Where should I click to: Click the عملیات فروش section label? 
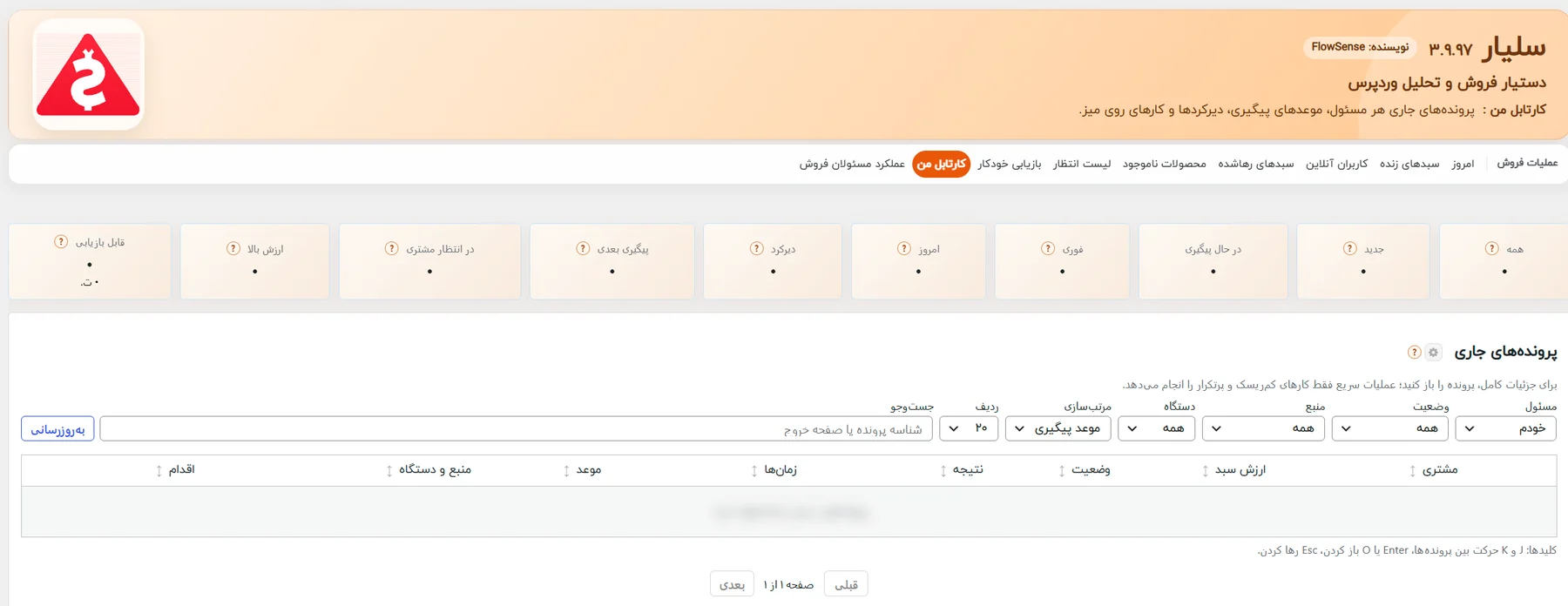[x=1527, y=163]
